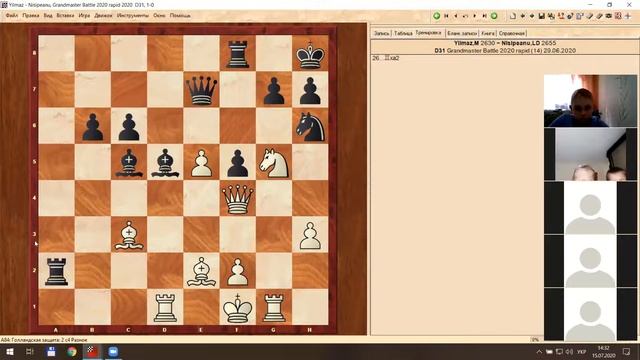Open the Вставка menu

[65, 16]
